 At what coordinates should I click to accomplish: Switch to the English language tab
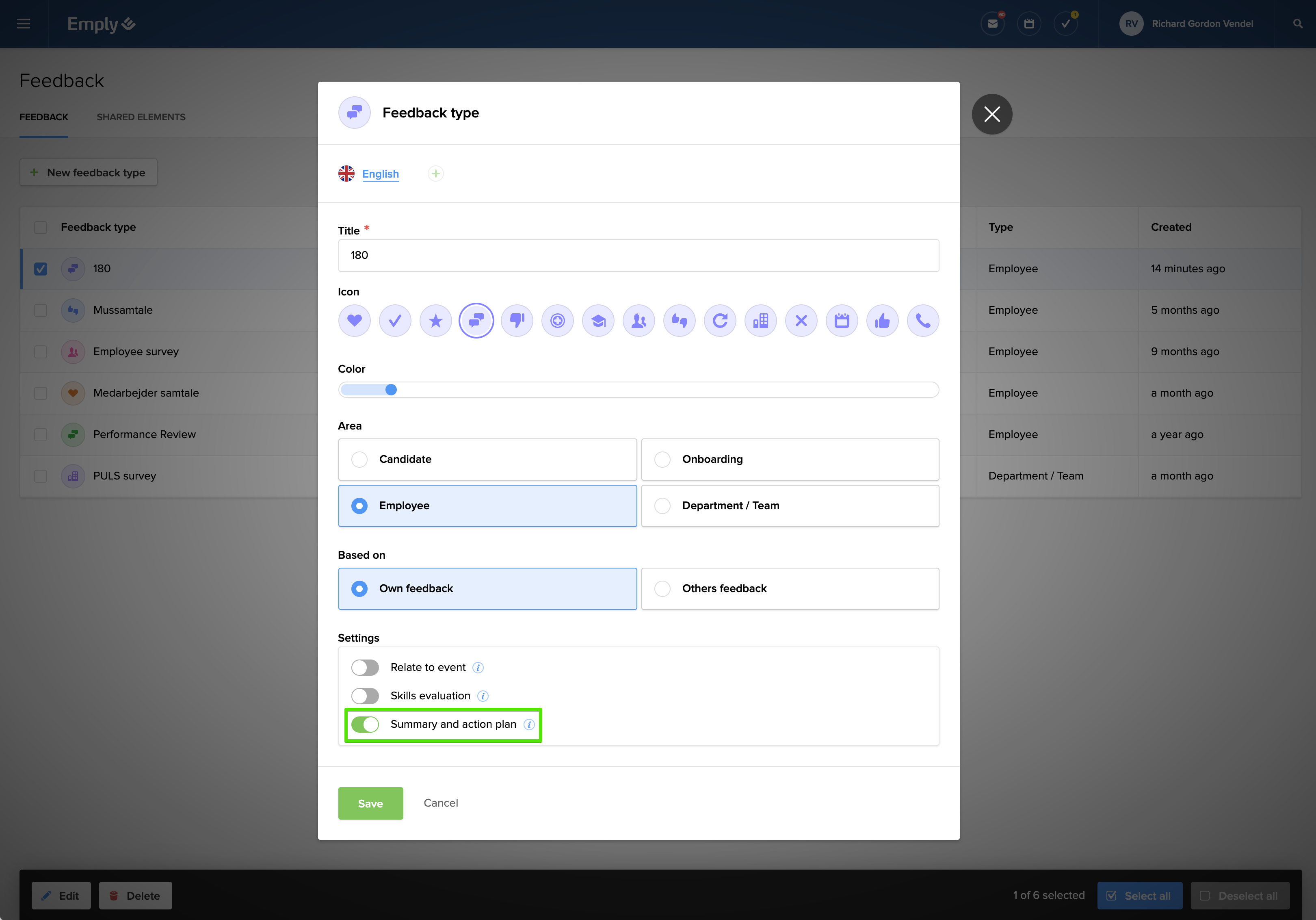pos(380,174)
